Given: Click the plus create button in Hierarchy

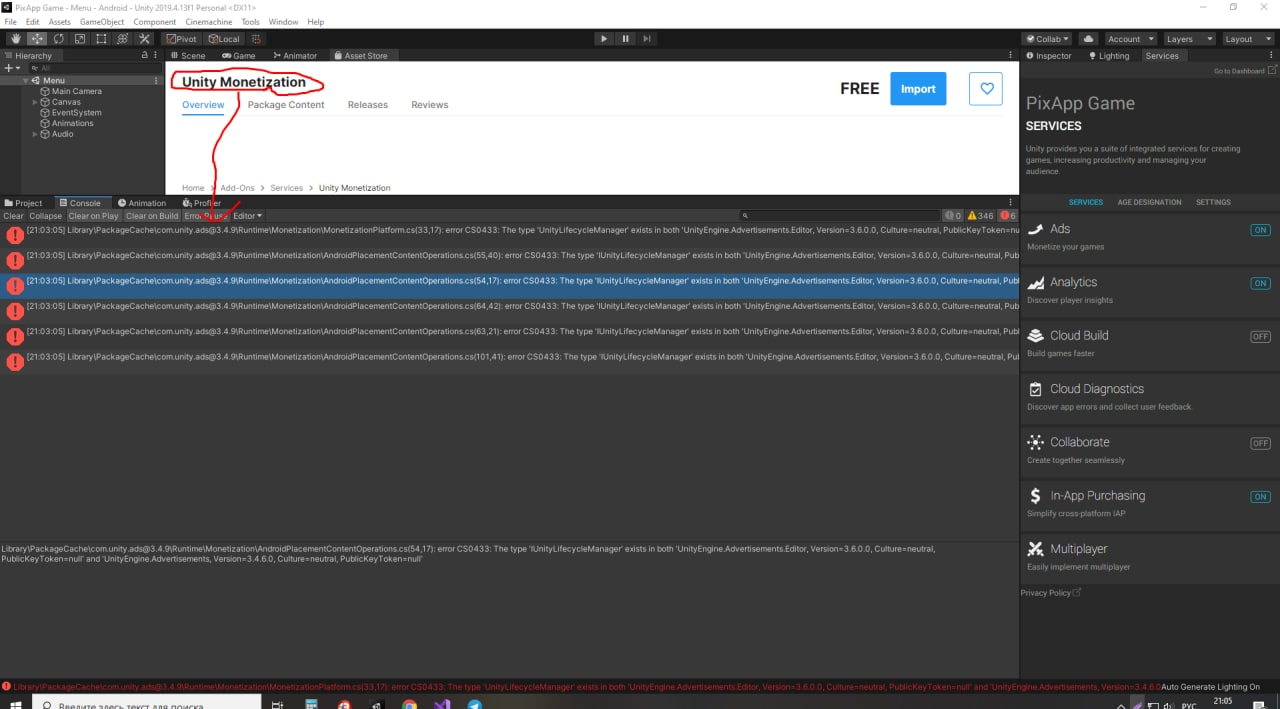Looking at the screenshot, I should (10, 68).
